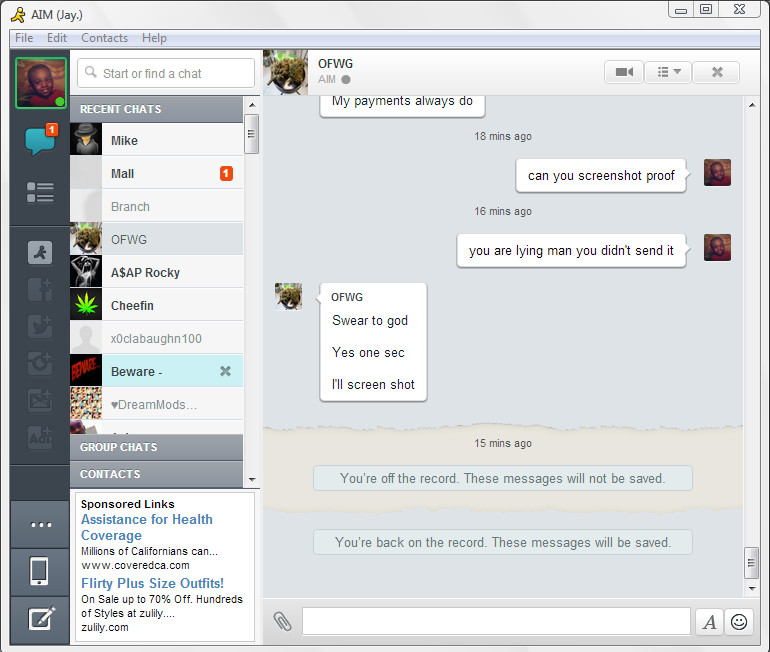Click the 'Yes one sec' message
Image resolution: width=770 pixels, height=652 pixels.
coord(368,353)
